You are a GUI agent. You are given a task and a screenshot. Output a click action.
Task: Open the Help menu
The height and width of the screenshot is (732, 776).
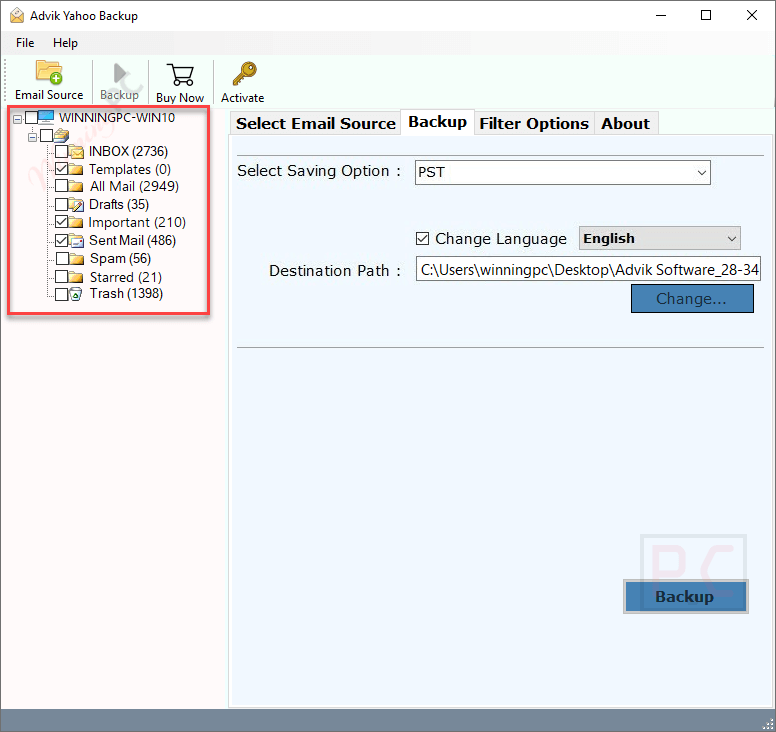tap(65, 43)
